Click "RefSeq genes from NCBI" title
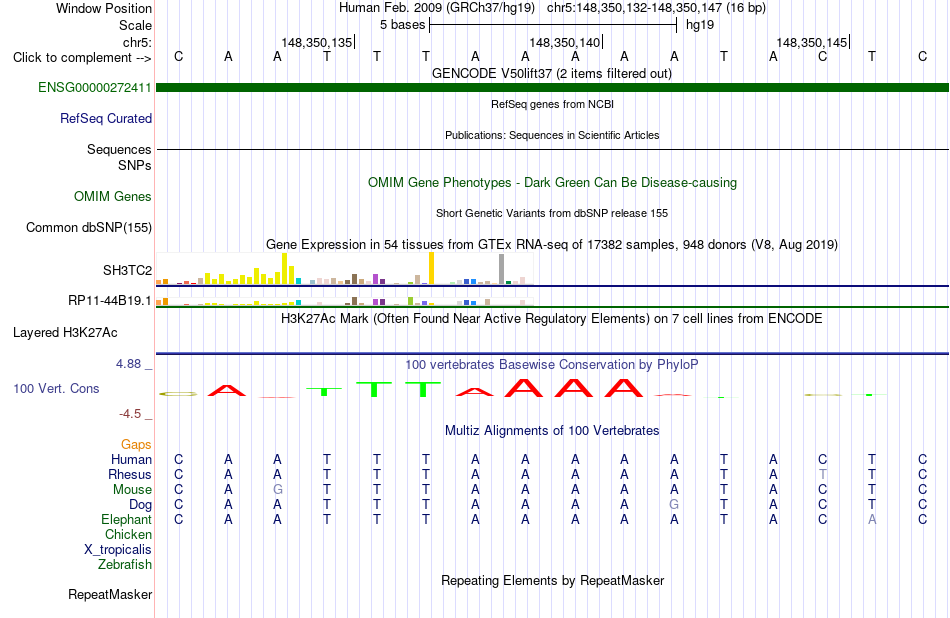Image resolution: width=950 pixels, height=618 pixels. coord(553,104)
